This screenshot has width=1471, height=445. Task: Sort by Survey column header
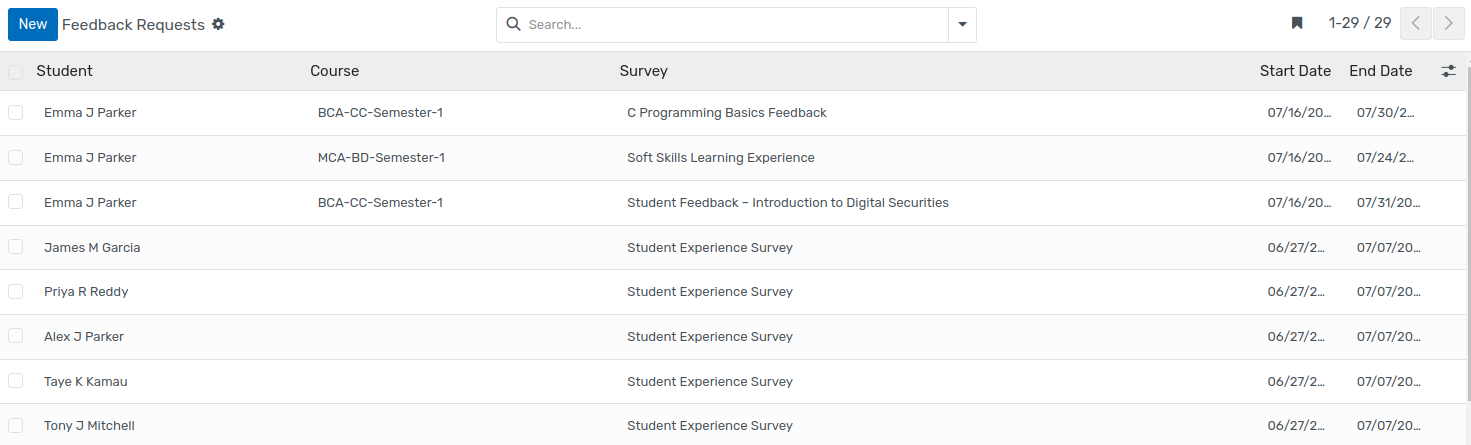click(643, 71)
